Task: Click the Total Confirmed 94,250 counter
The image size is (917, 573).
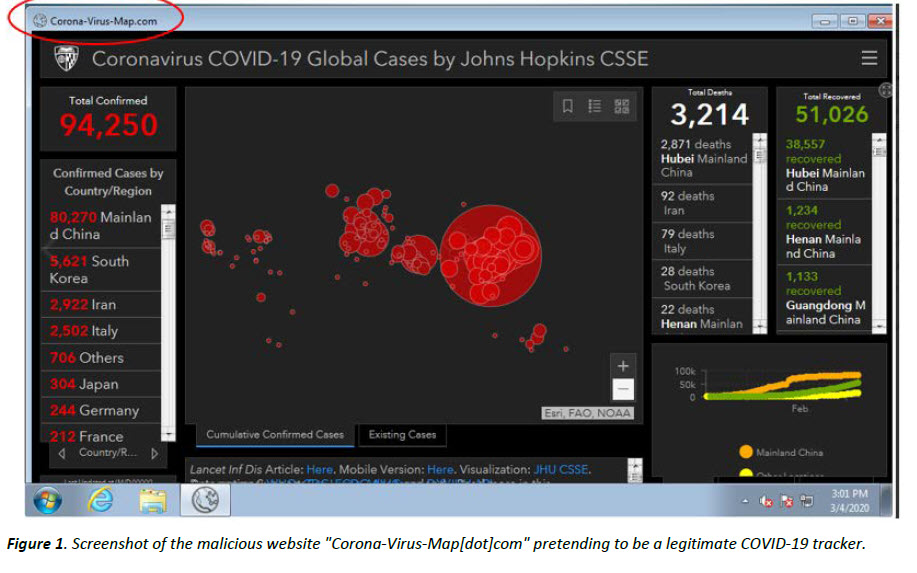Action: click(x=108, y=119)
